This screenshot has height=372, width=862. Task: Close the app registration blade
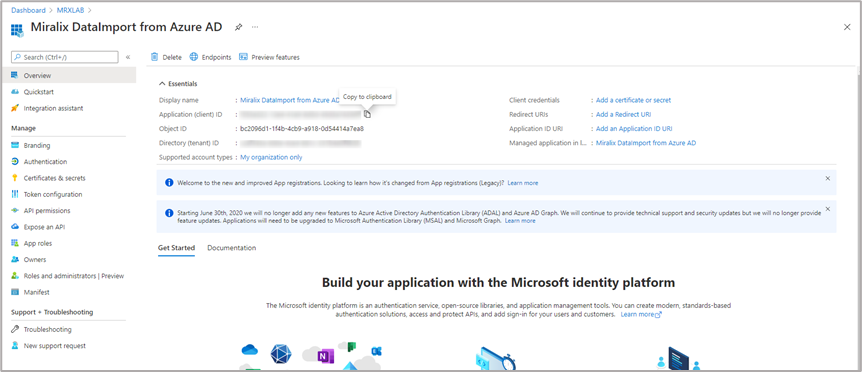[847, 27]
